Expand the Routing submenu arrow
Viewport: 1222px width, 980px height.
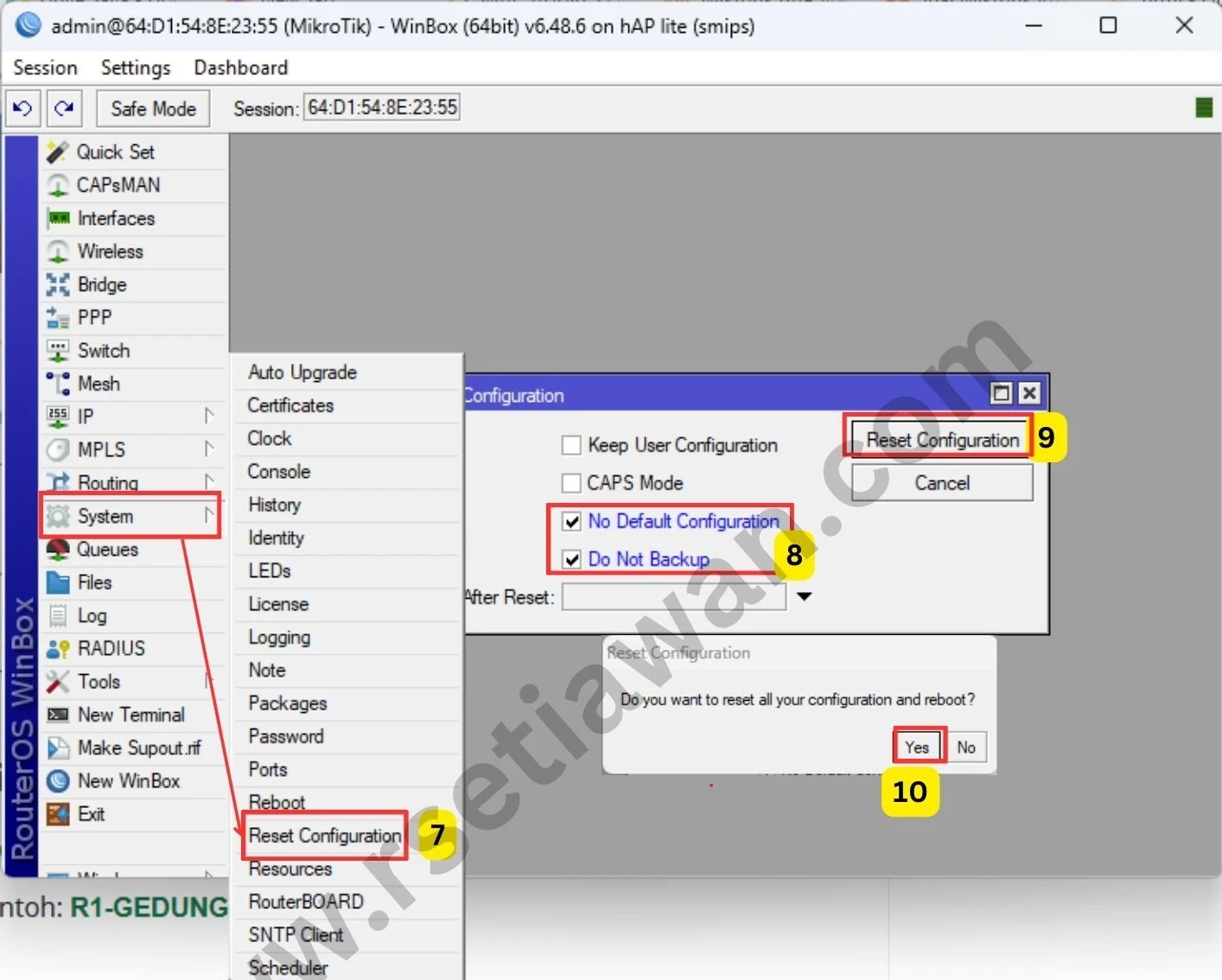[208, 482]
